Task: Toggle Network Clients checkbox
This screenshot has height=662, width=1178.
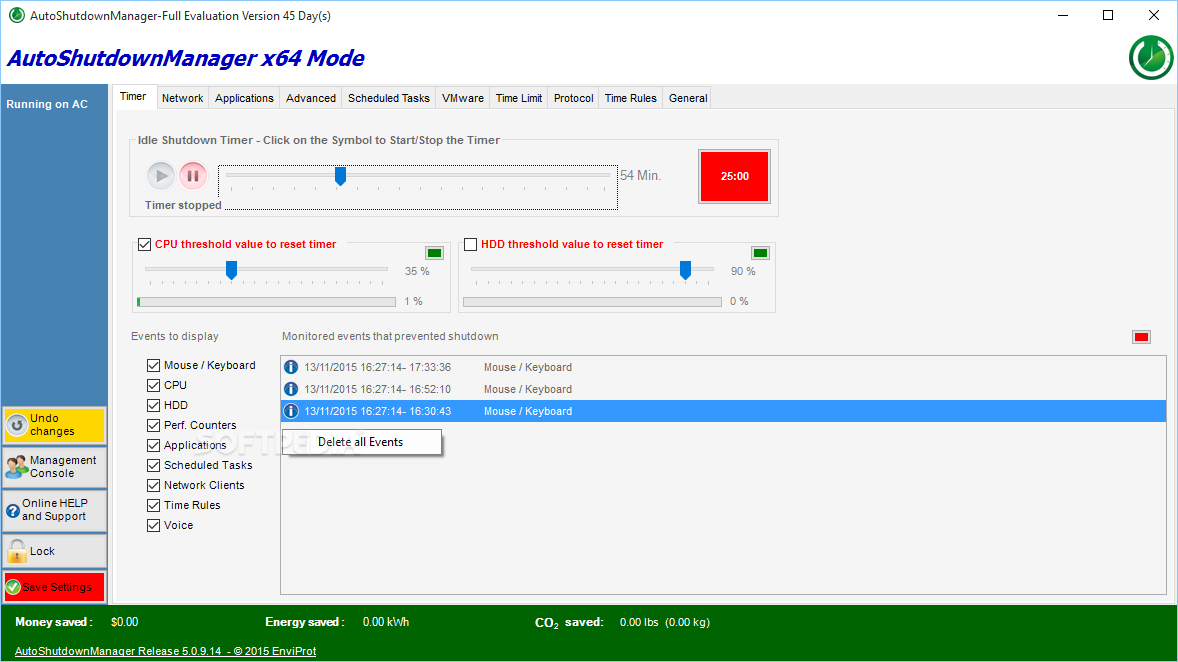Action: 153,485
